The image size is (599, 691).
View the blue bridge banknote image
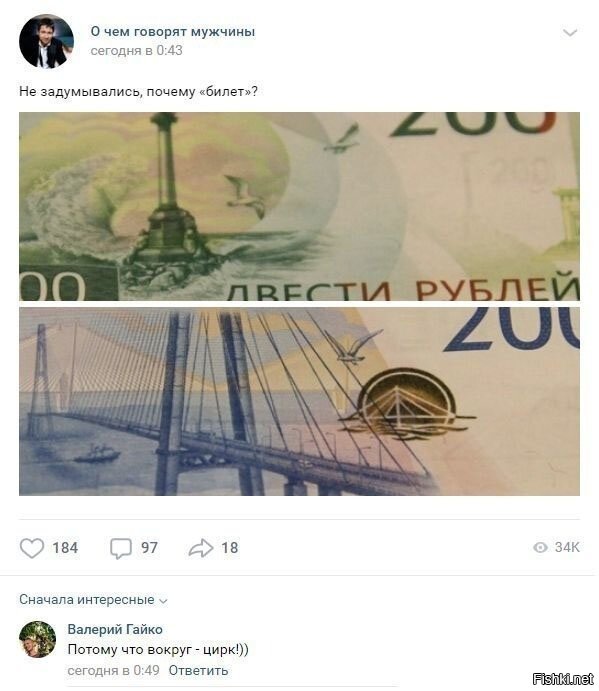point(299,401)
